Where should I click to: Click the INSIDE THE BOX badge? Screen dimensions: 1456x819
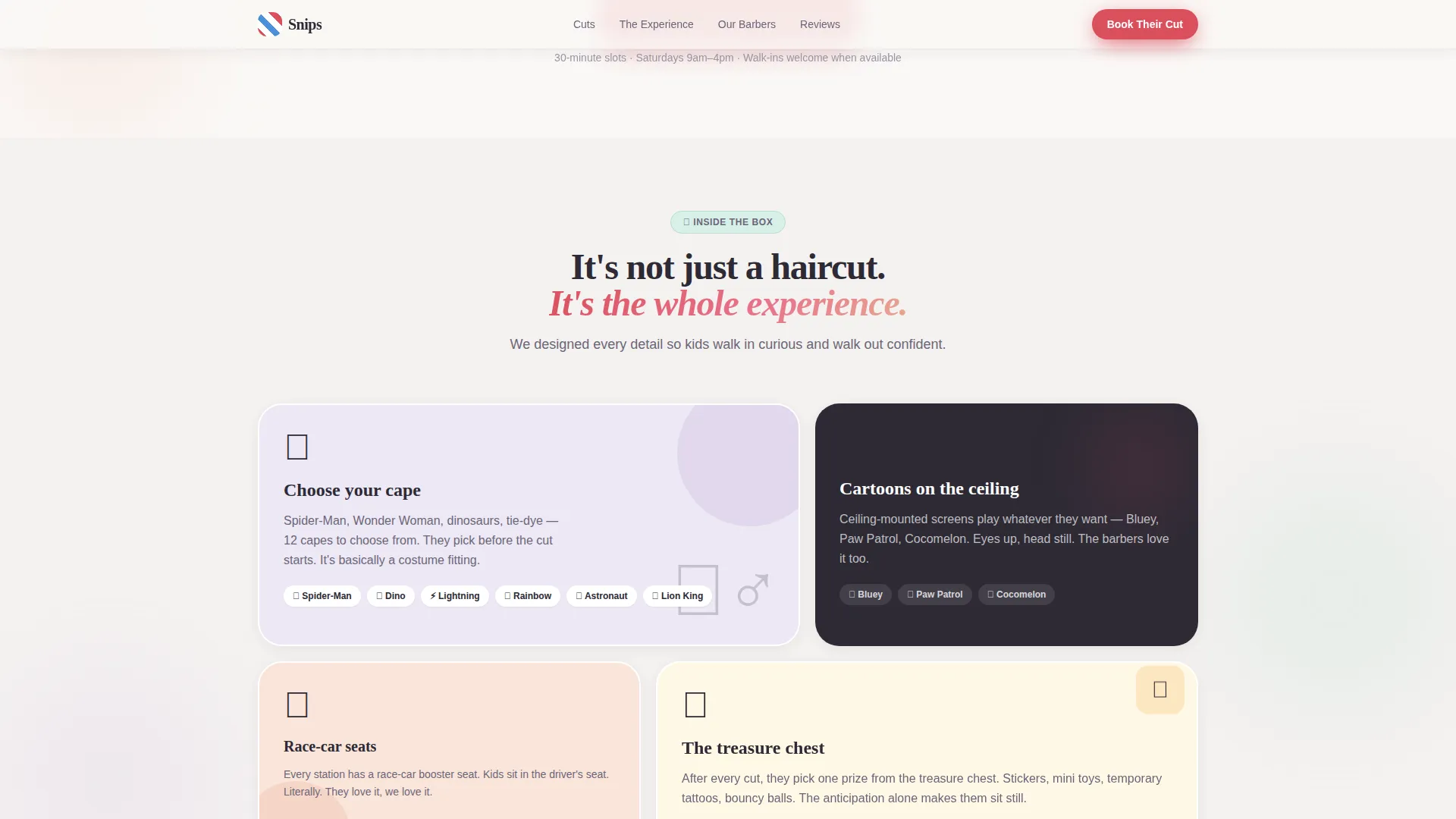pyautogui.click(x=728, y=222)
